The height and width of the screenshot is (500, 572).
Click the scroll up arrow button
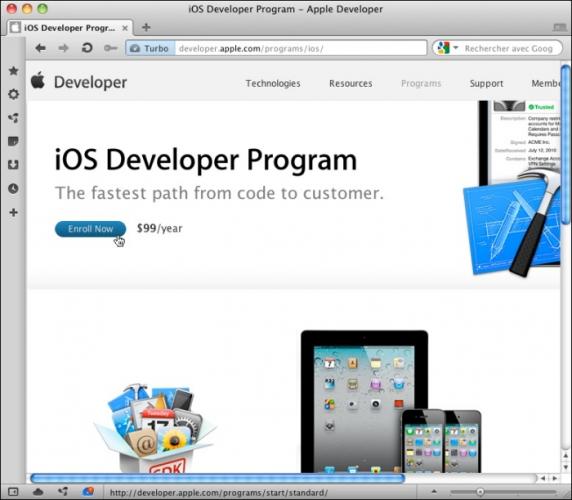coord(566,456)
